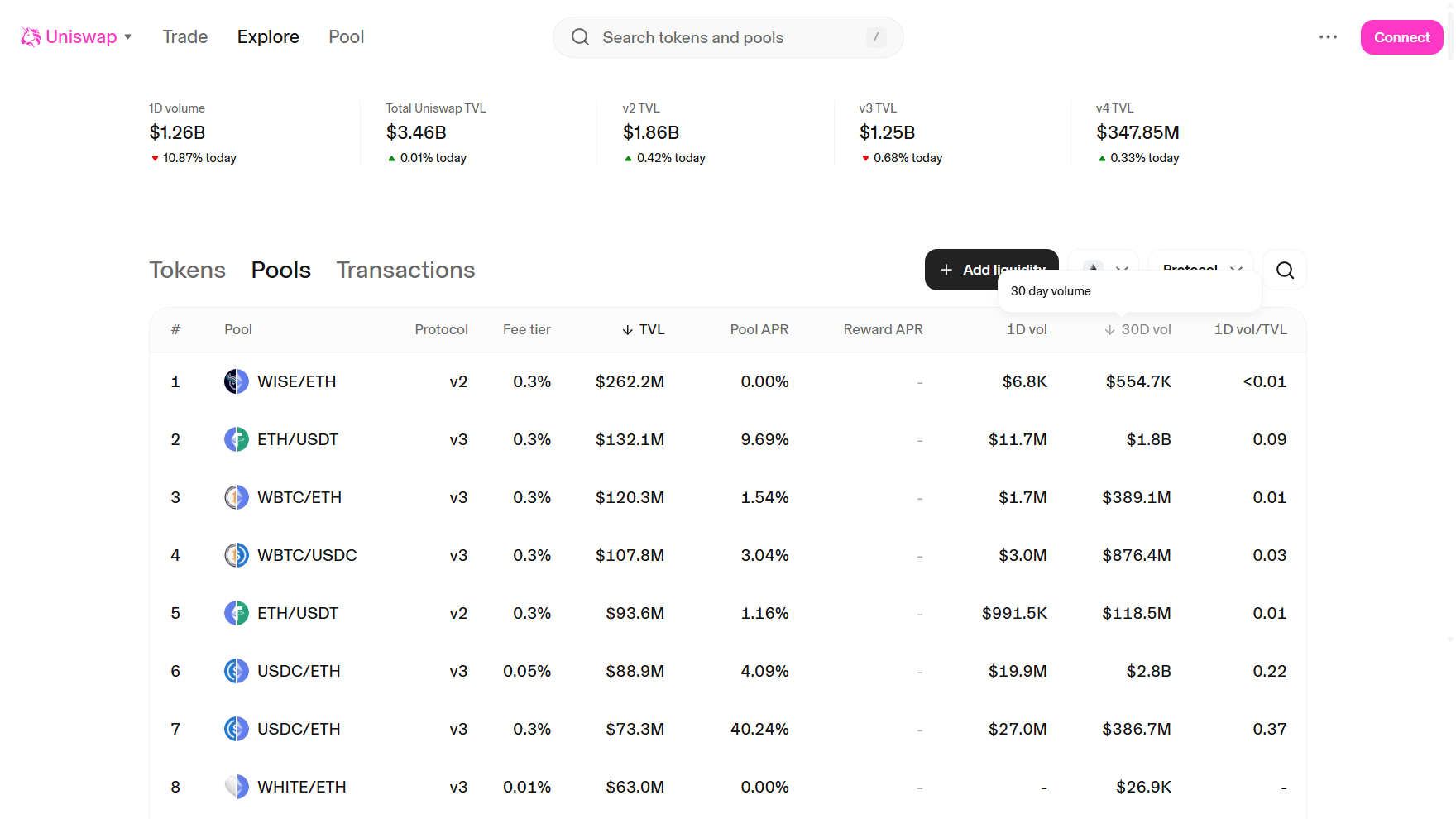Click the v3 TVL $1.25B stat
The width and height of the screenshot is (1456, 819).
887,132
